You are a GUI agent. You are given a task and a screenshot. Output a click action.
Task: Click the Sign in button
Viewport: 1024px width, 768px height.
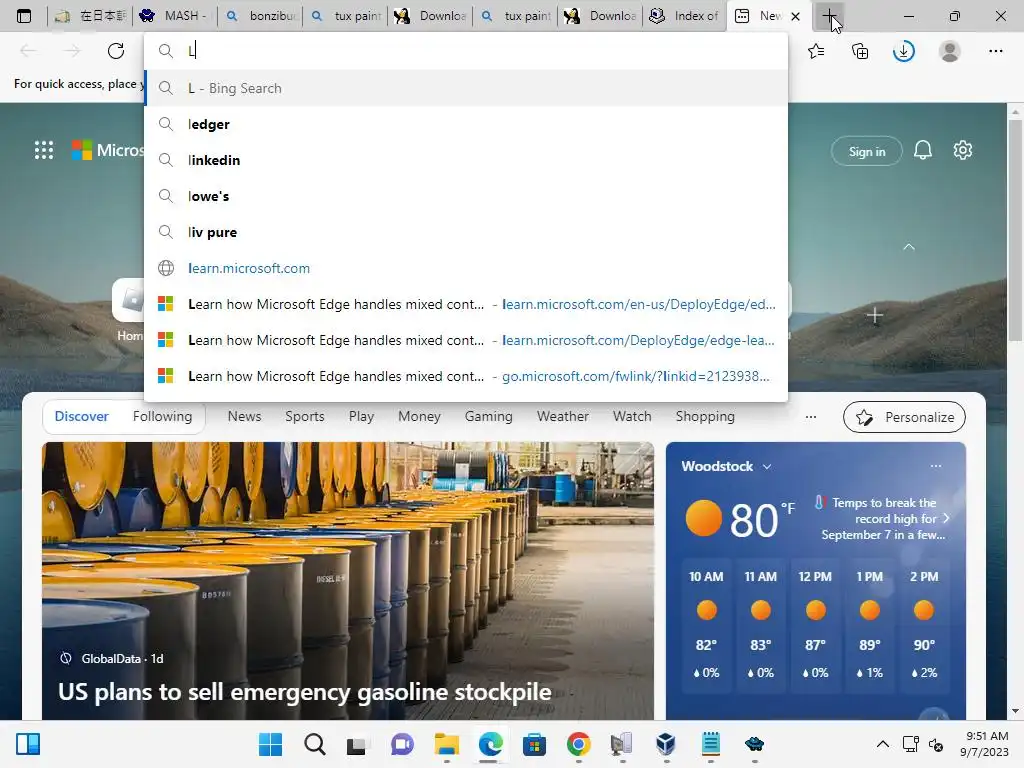click(x=867, y=152)
